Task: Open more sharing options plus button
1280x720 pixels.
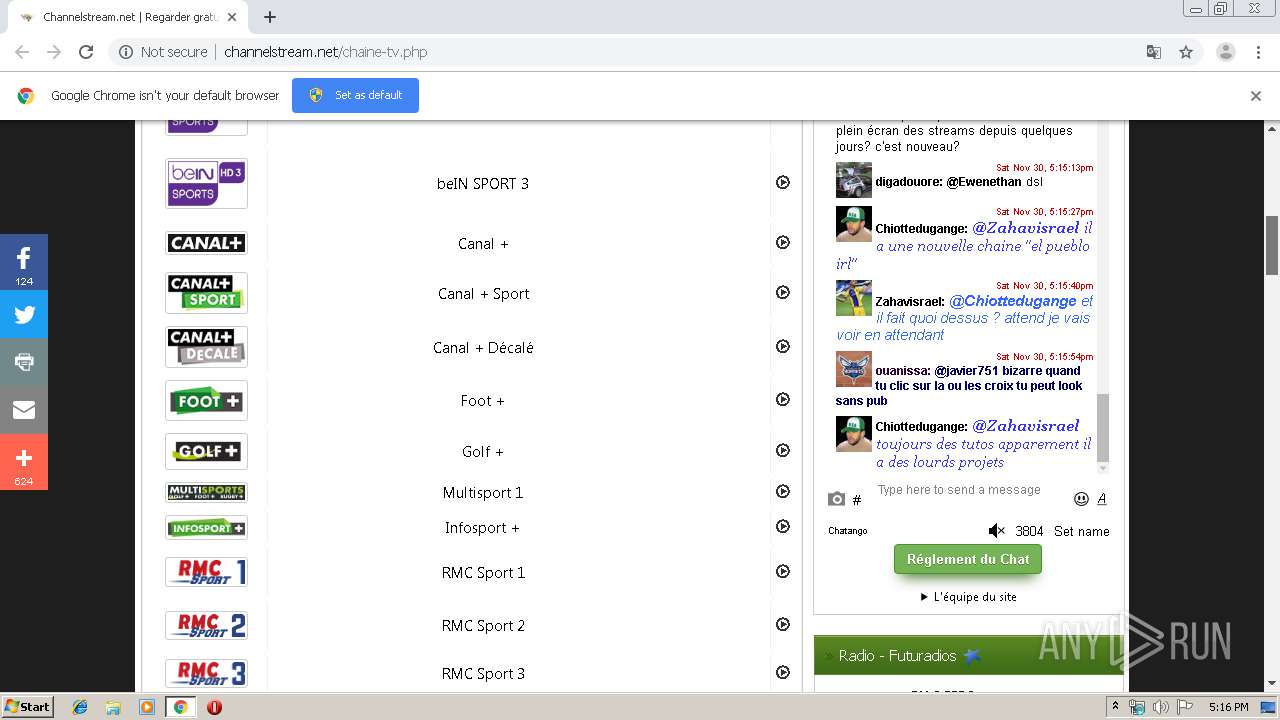Action: click(x=24, y=462)
